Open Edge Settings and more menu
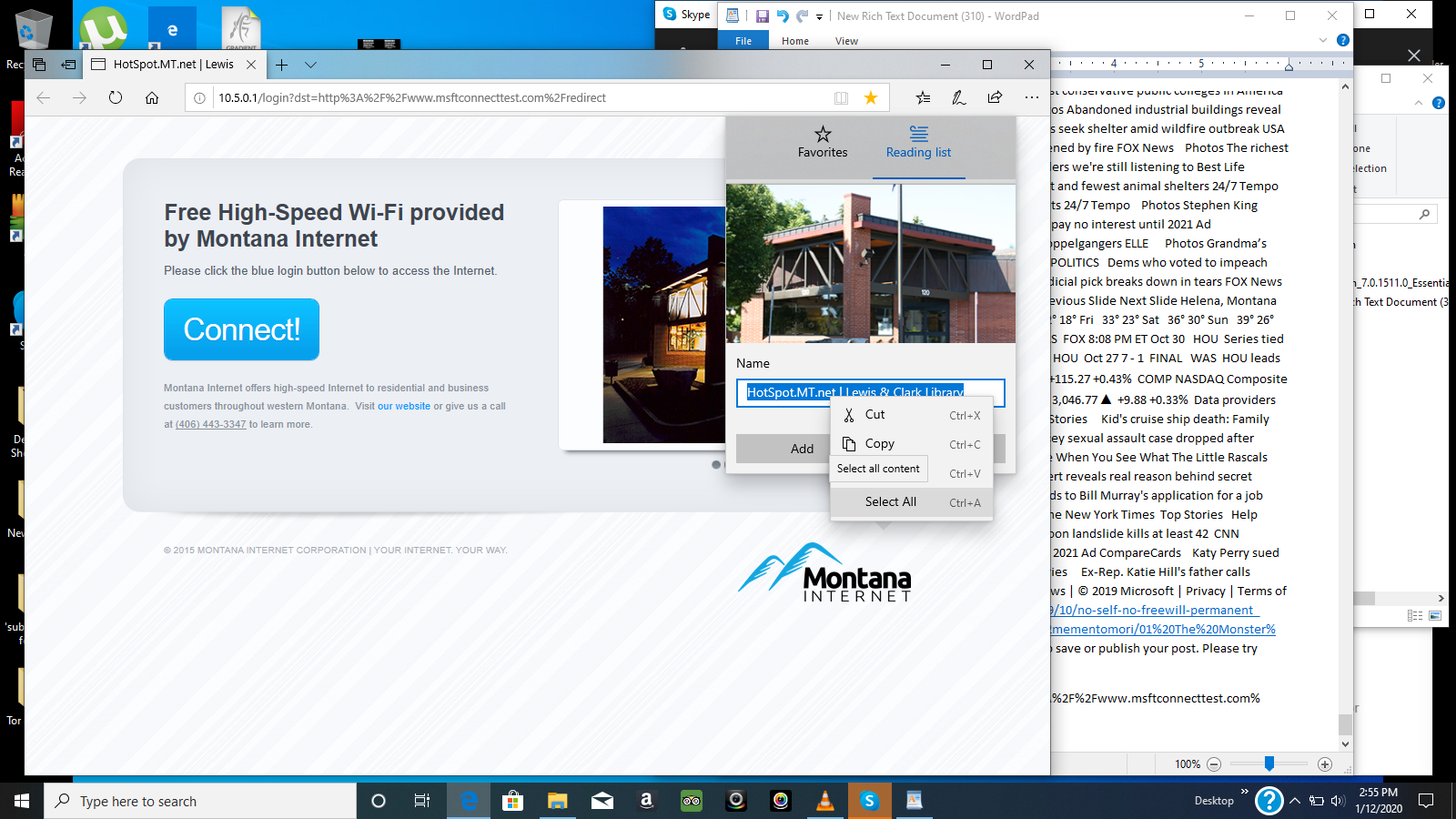Screen dimensions: 1456x819 (x=1031, y=97)
